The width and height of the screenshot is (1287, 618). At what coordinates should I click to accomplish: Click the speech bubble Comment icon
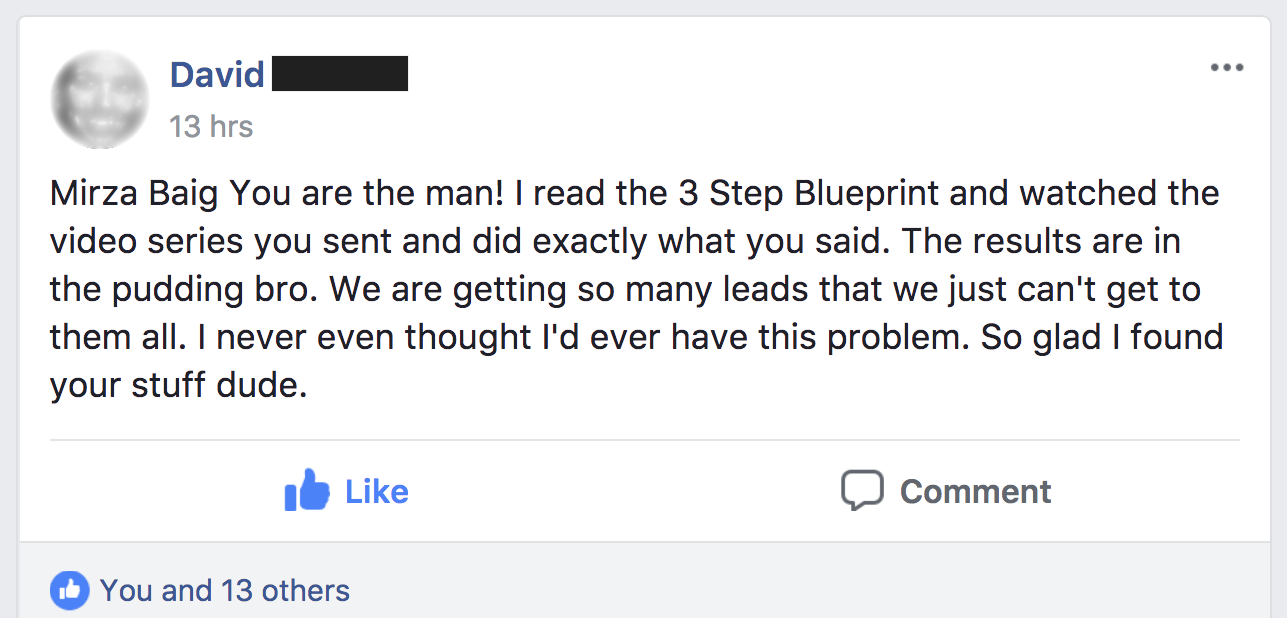[862, 490]
